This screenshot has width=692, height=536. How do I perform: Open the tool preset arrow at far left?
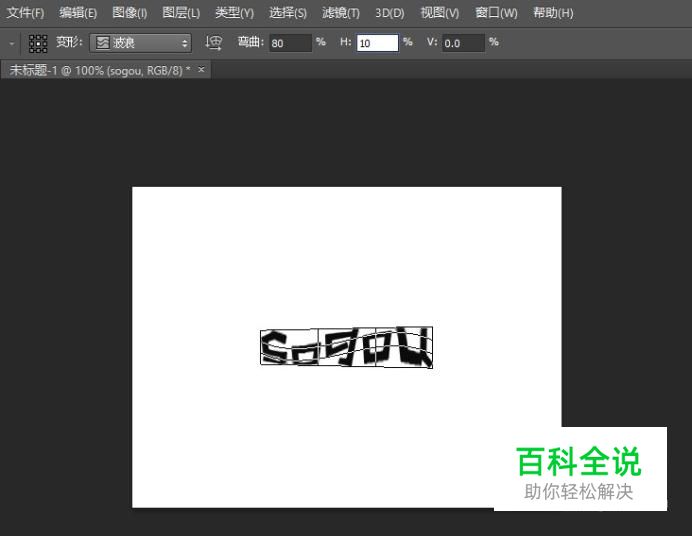[12, 43]
